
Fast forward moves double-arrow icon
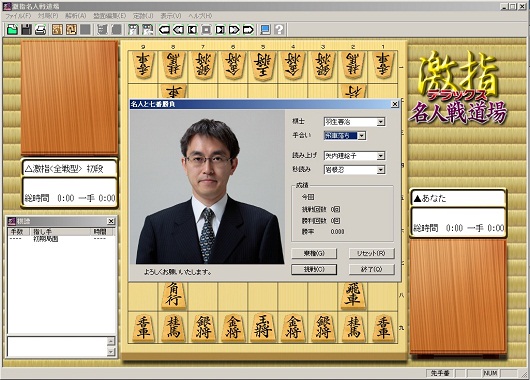pos(234,30)
